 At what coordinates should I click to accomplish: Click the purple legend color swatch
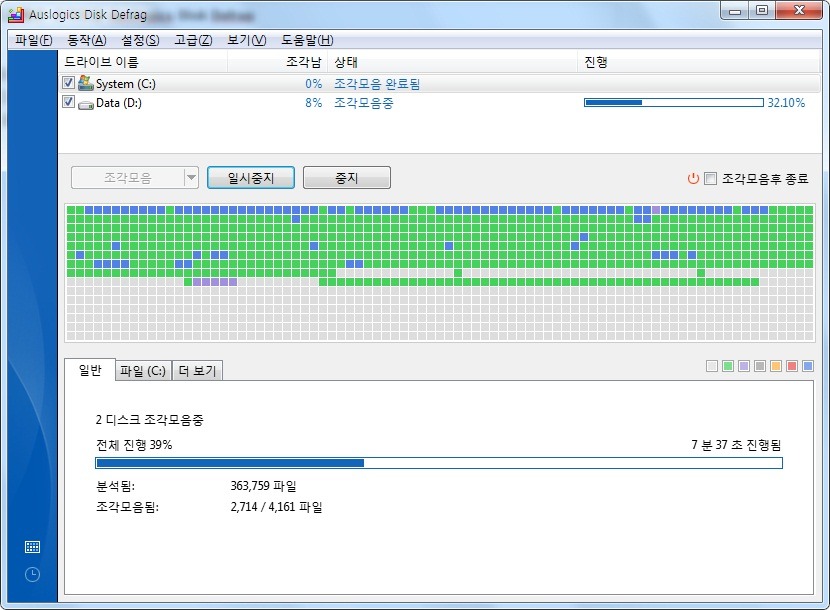click(x=744, y=366)
